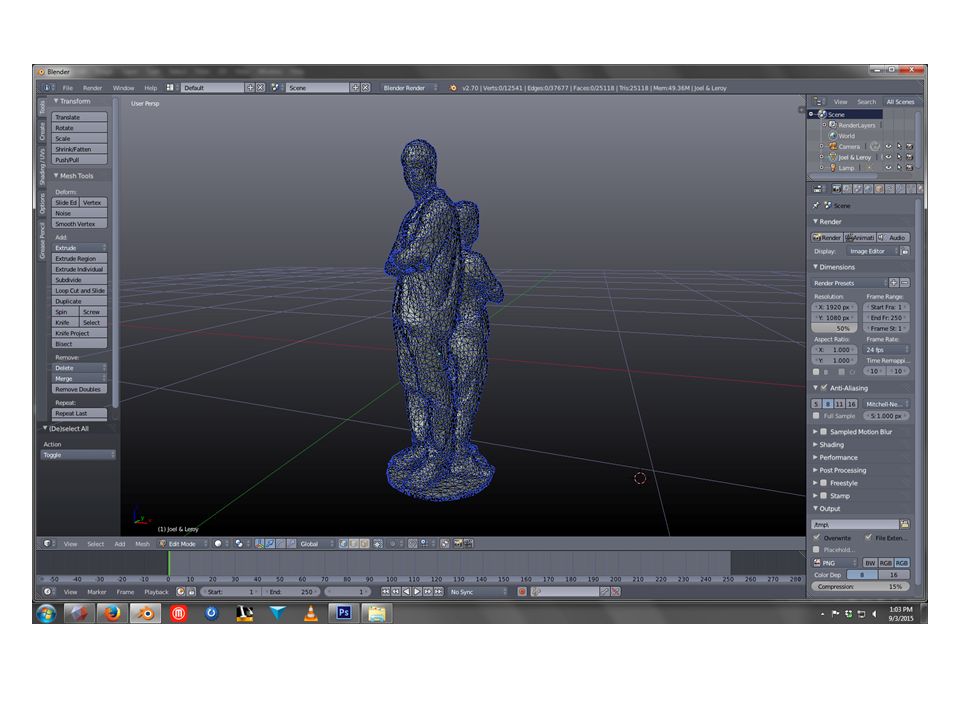Screen dimensions: 960x720
Task: Click the Translate button
Action: pos(80,117)
